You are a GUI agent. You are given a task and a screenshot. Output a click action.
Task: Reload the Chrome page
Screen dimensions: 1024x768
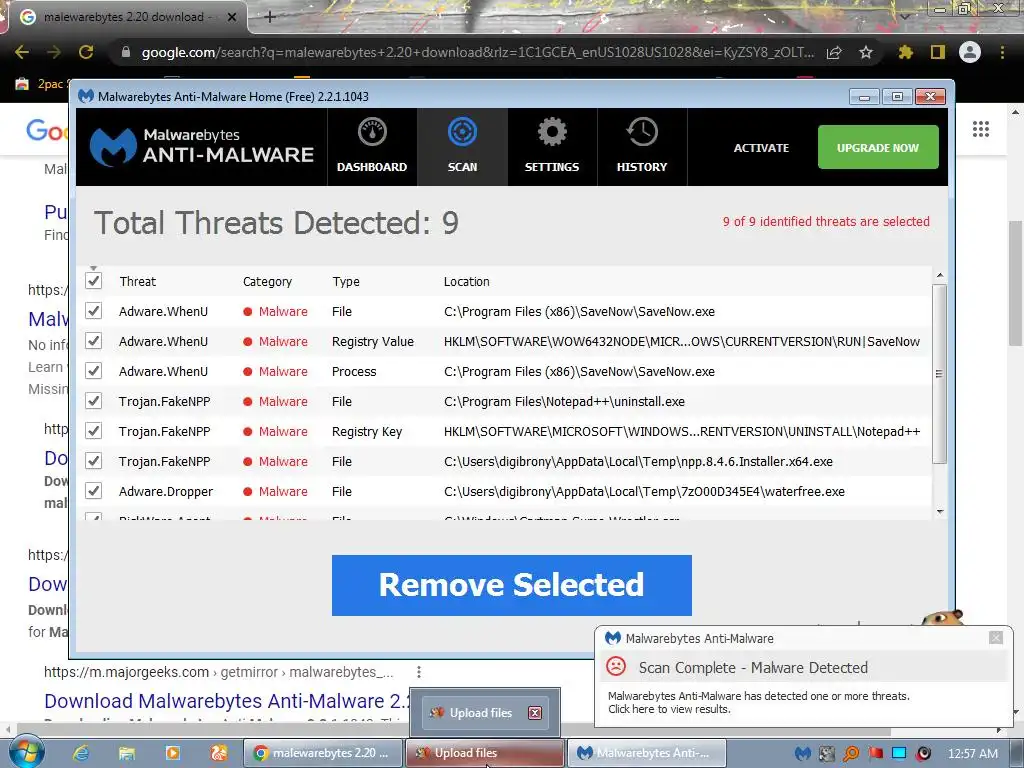point(86,52)
